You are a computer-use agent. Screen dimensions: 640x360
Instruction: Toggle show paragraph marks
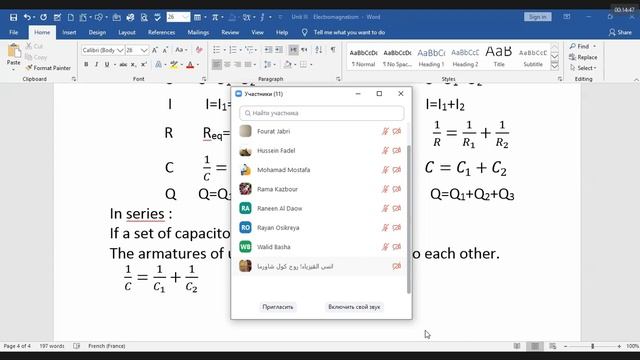tap(333, 50)
